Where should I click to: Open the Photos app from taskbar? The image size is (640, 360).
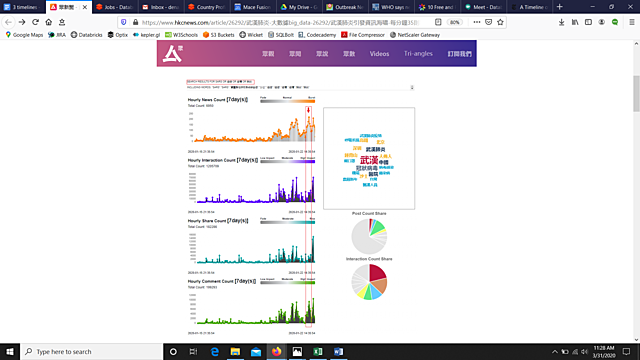(x=297, y=351)
